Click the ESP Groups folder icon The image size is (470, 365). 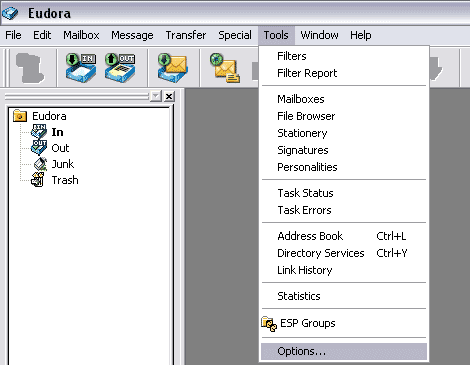(269, 324)
